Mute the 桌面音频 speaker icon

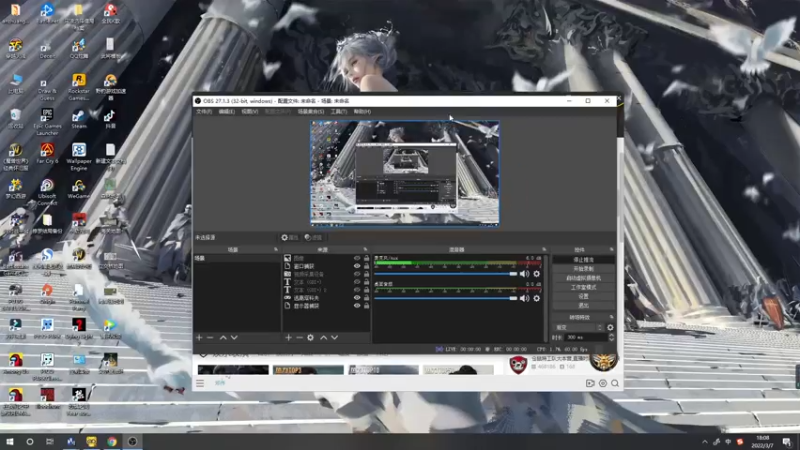pos(524,298)
